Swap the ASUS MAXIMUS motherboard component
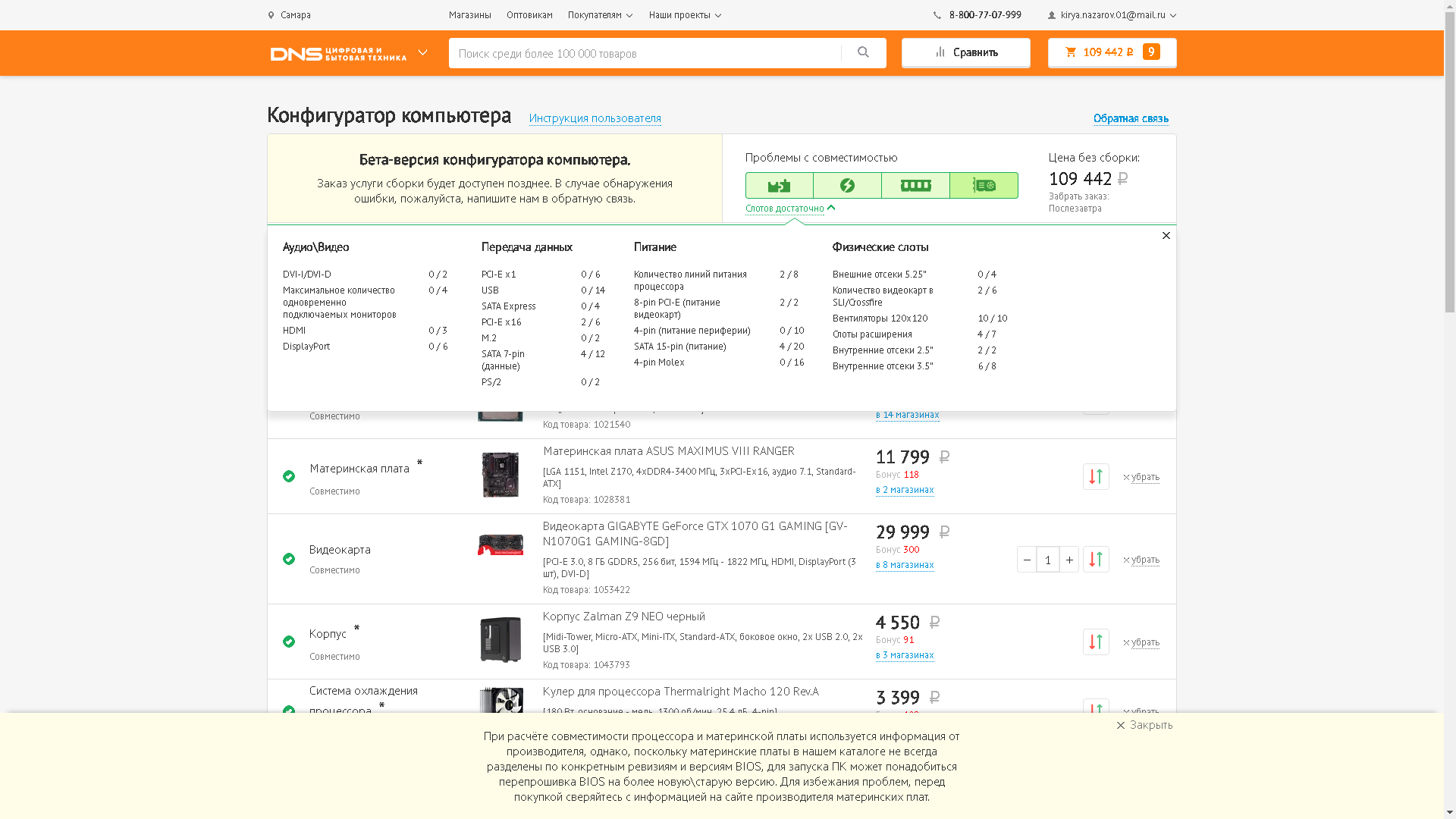 click(1096, 477)
